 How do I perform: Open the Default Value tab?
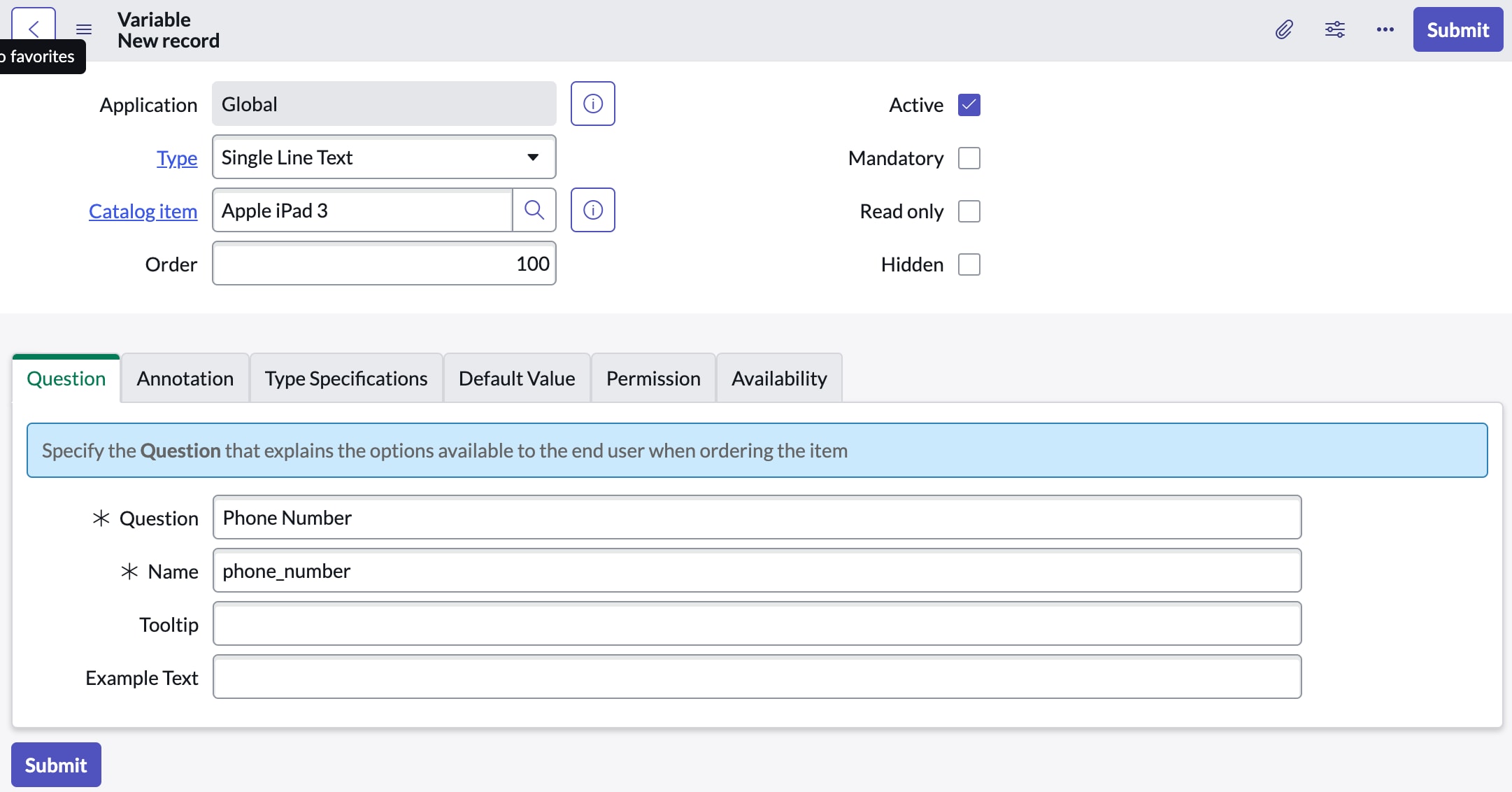517,379
